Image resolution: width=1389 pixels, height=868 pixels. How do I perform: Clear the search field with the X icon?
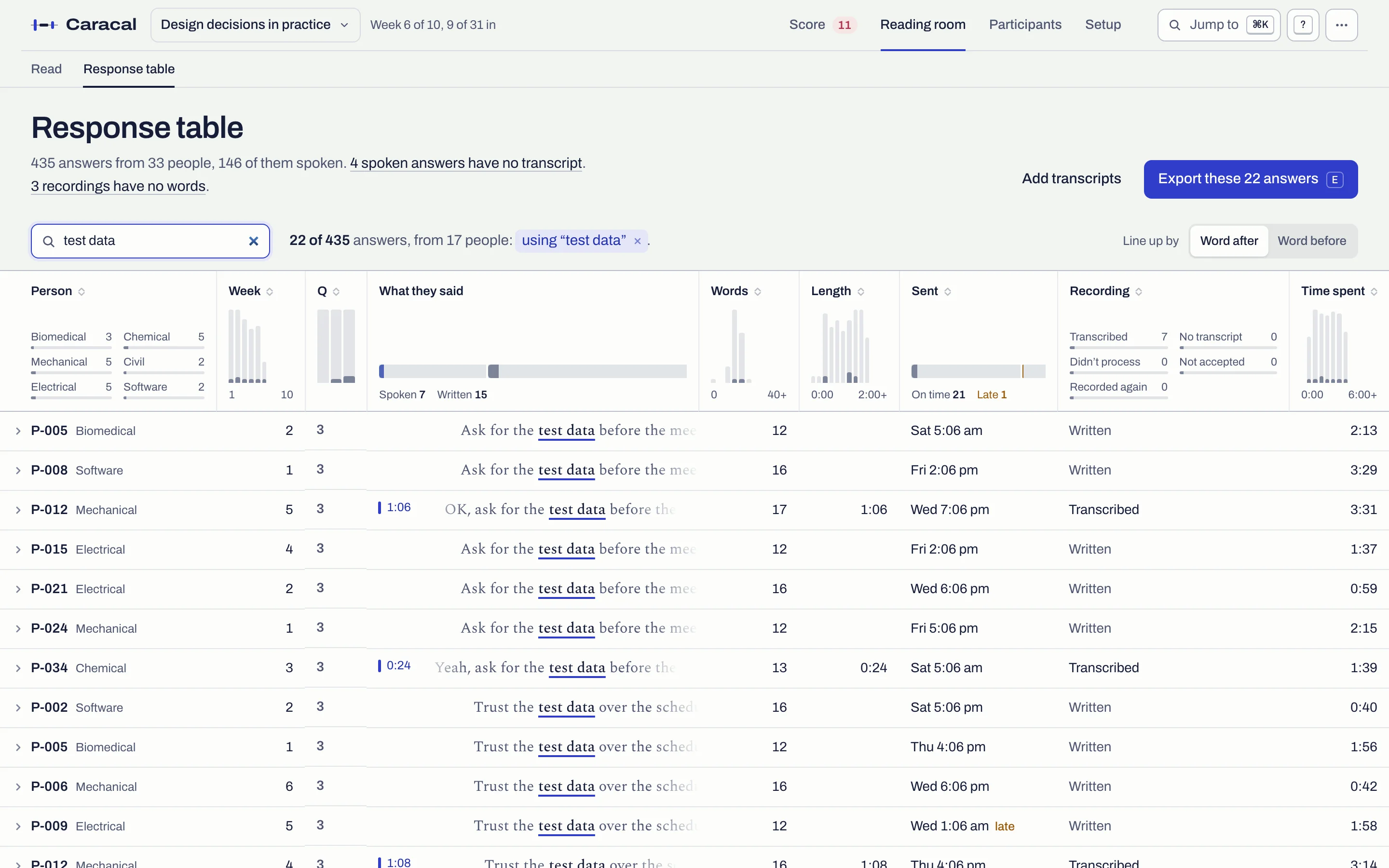click(x=253, y=241)
